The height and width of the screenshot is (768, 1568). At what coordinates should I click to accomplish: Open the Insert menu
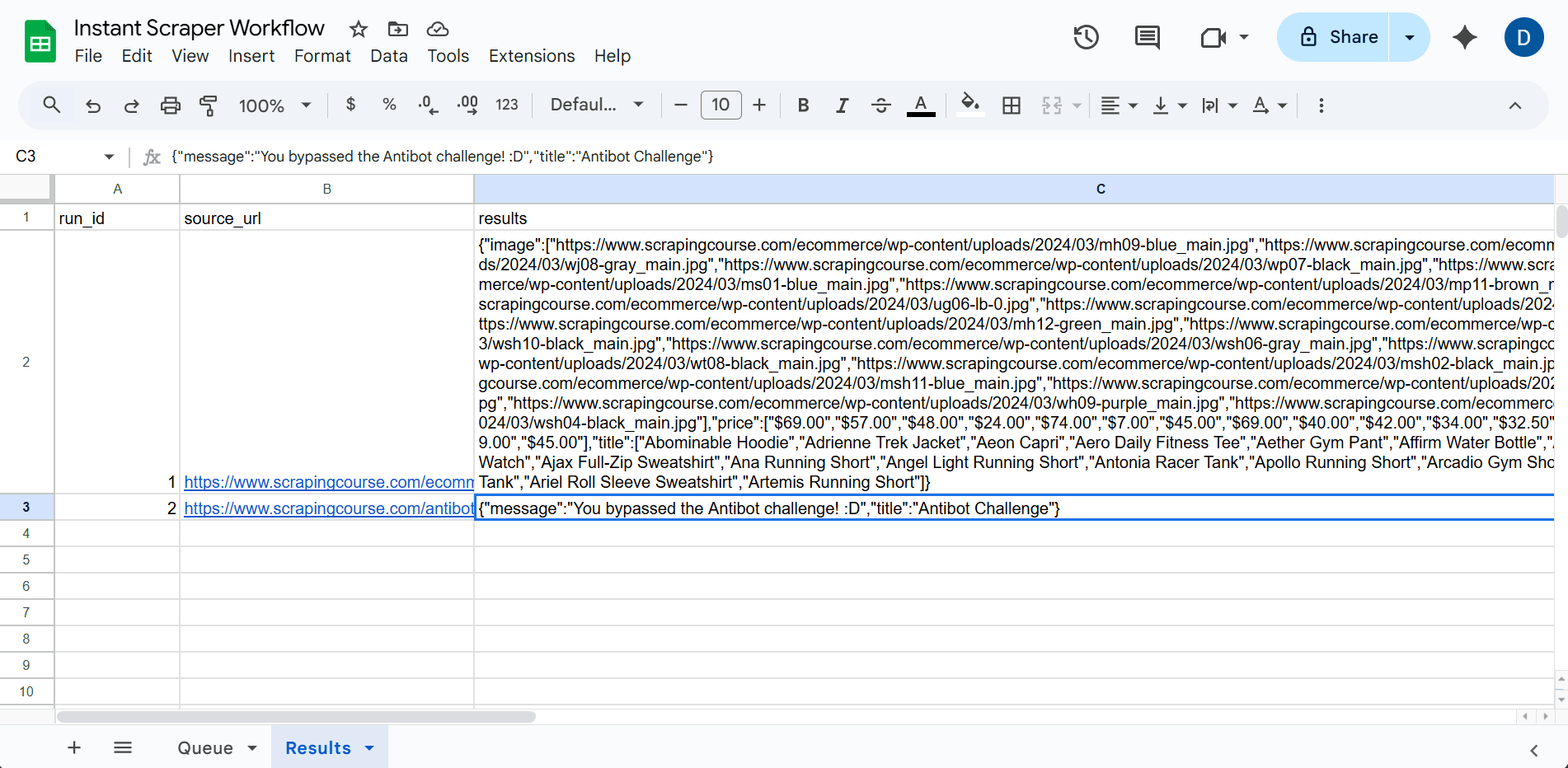(x=251, y=56)
